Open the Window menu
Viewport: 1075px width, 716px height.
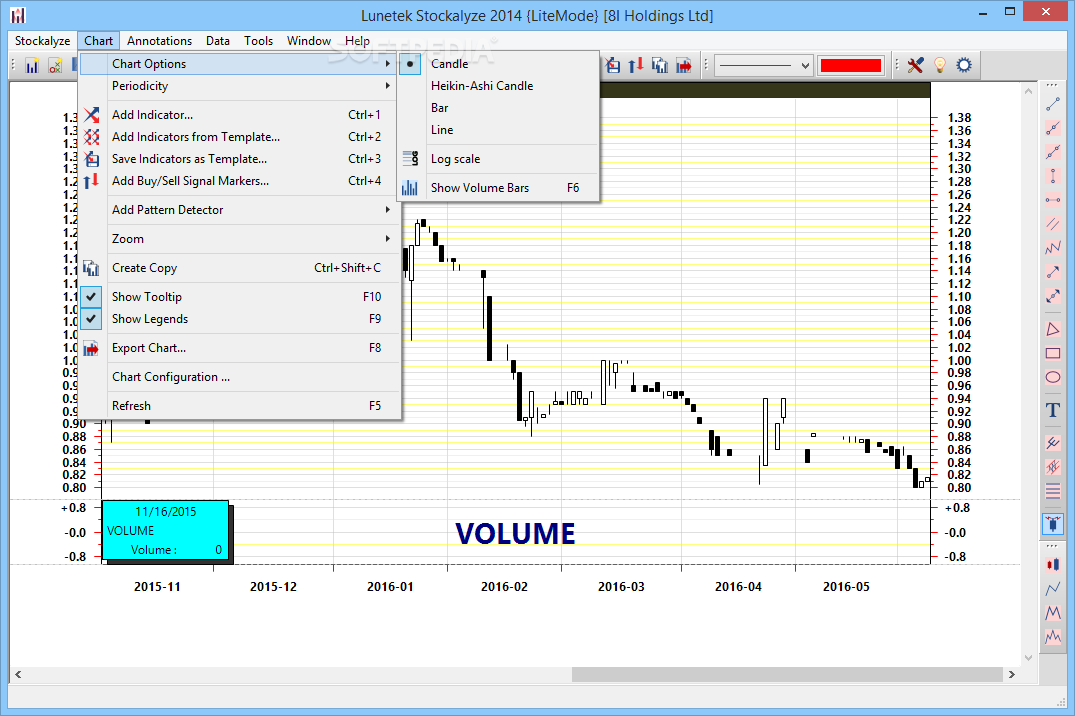[309, 40]
